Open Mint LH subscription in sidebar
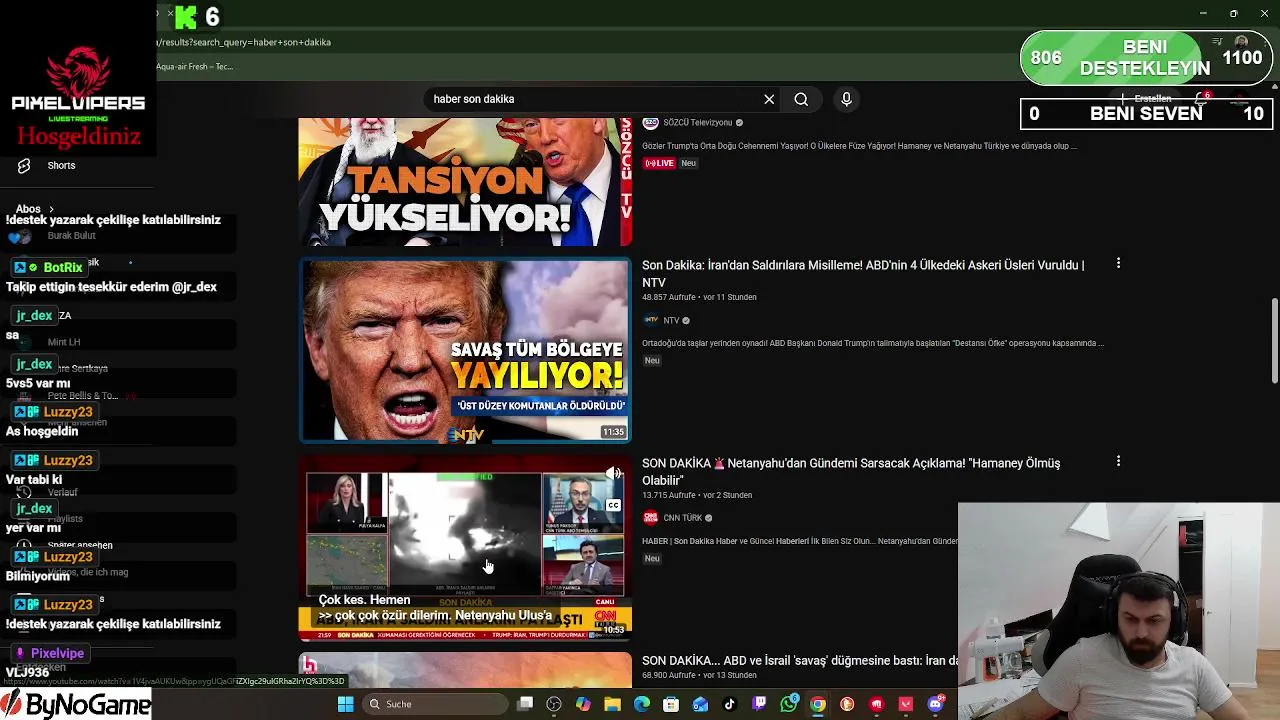 [64, 342]
